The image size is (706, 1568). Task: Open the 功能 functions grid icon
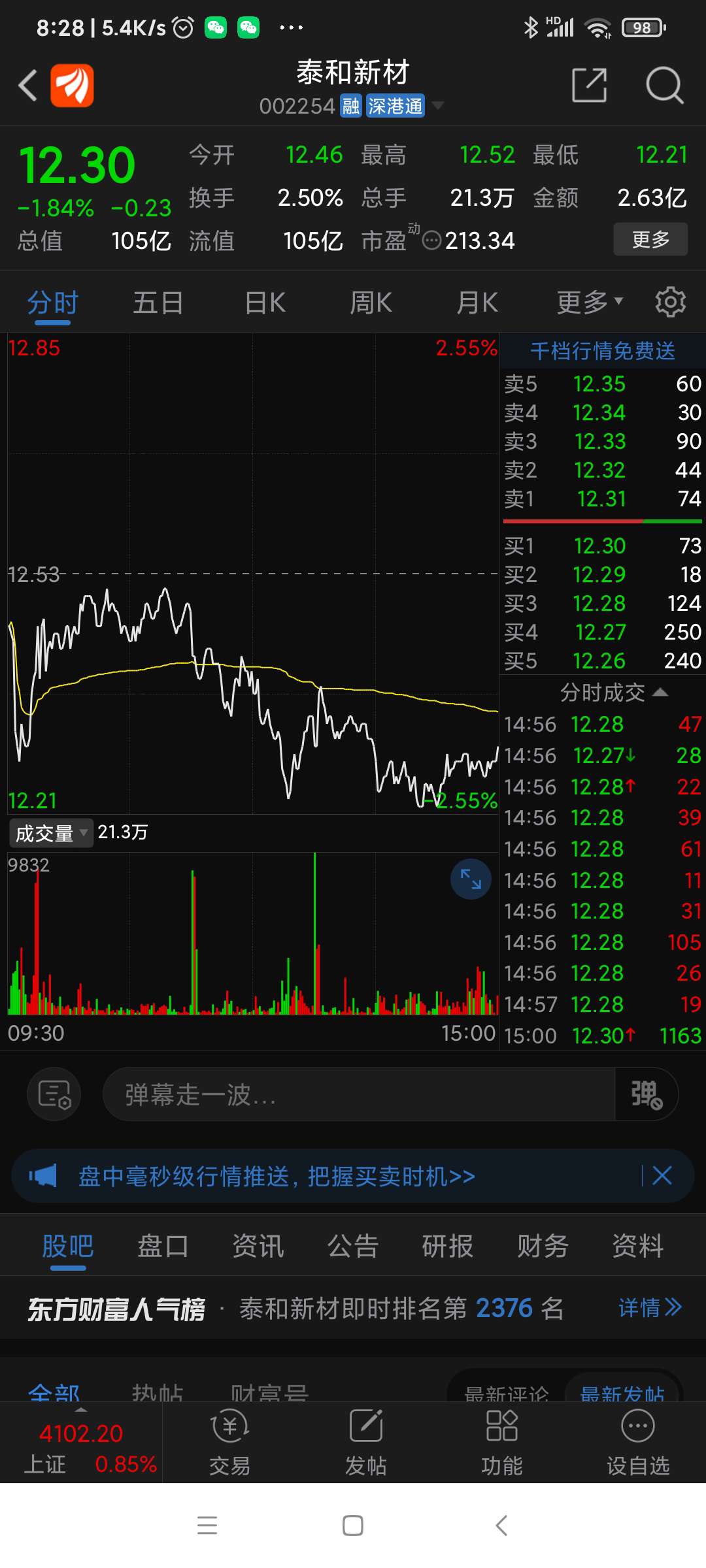[502, 1443]
